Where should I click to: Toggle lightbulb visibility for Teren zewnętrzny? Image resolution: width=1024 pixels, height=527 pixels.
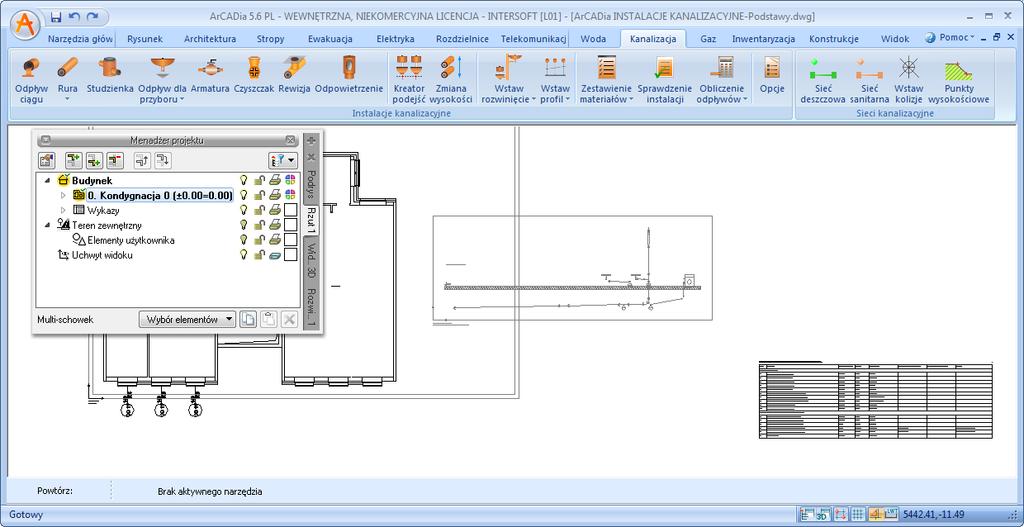(x=244, y=225)
